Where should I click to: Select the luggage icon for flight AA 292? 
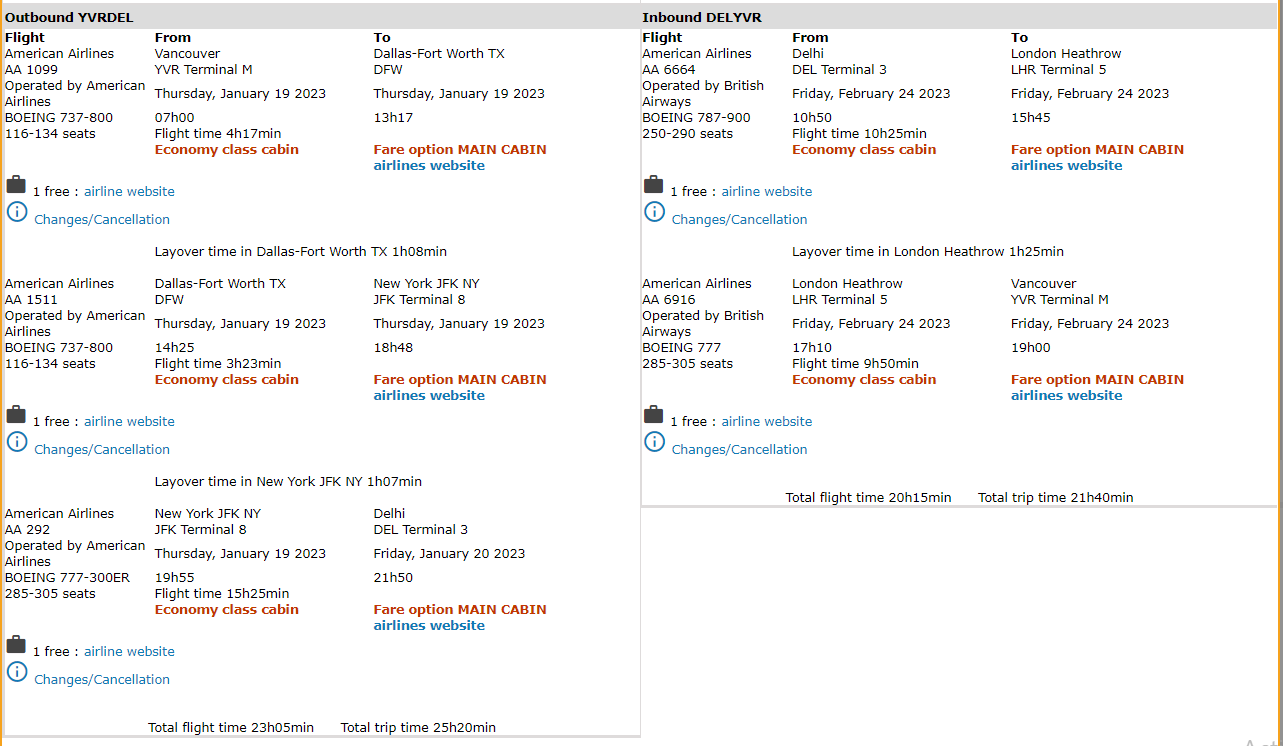point(16,645)
